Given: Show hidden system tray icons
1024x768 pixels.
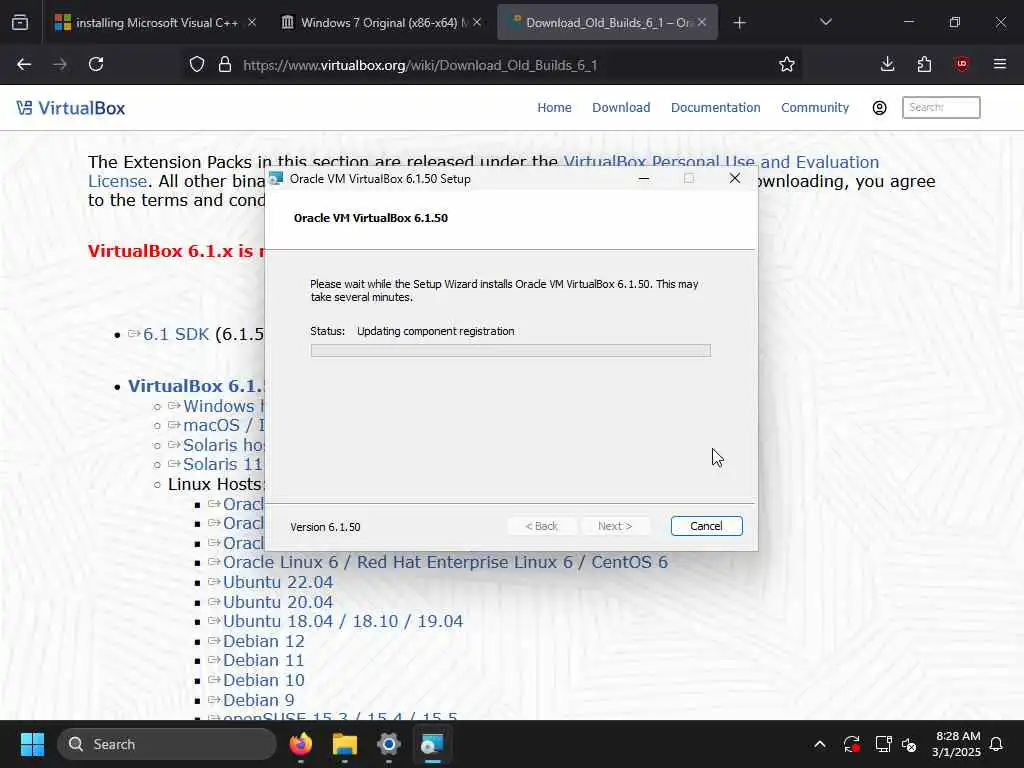Looking at the screenshot, I should point(819,744).
